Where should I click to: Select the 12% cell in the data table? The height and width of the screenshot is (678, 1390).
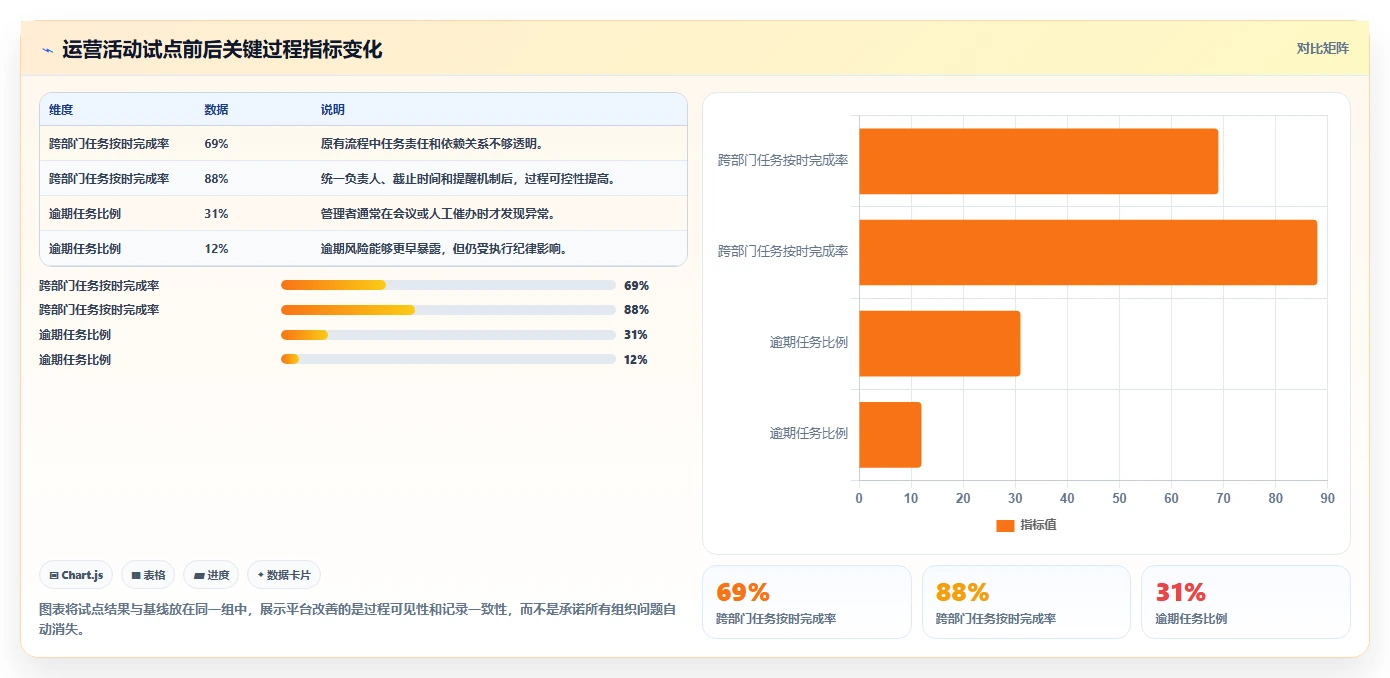216,249
